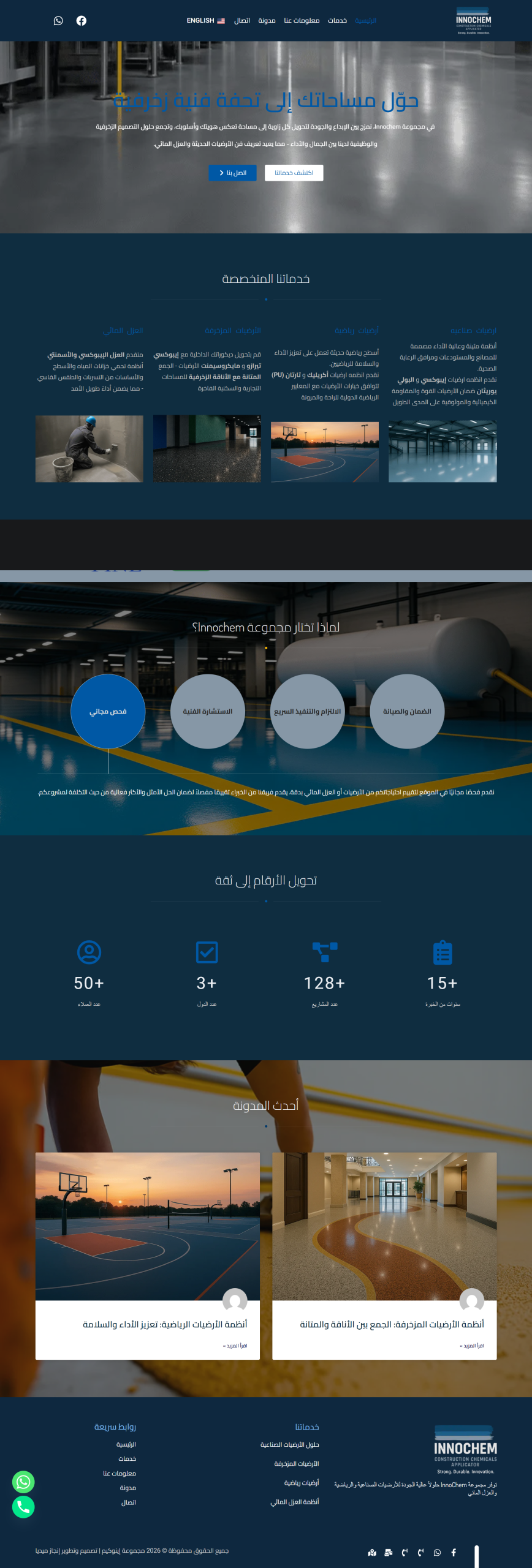Click the industrial warehouse floor service image
Screen dimensions: 532x1568
(443, 451)
